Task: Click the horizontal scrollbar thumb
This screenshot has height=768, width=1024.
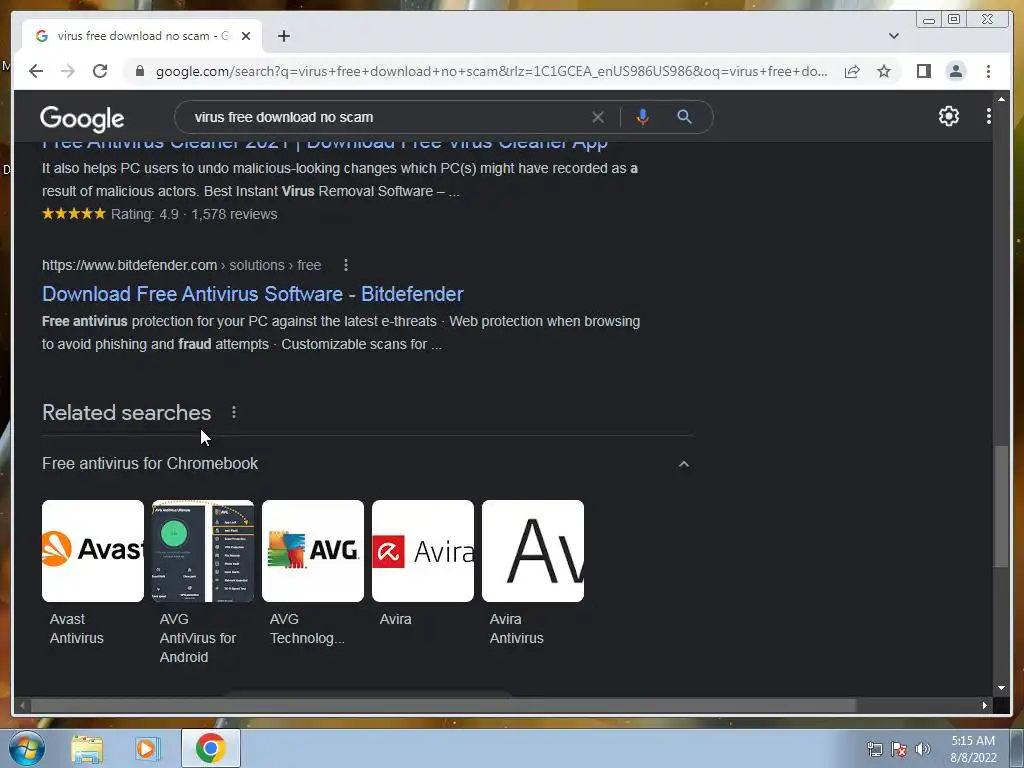Action: tap(443, 705)
